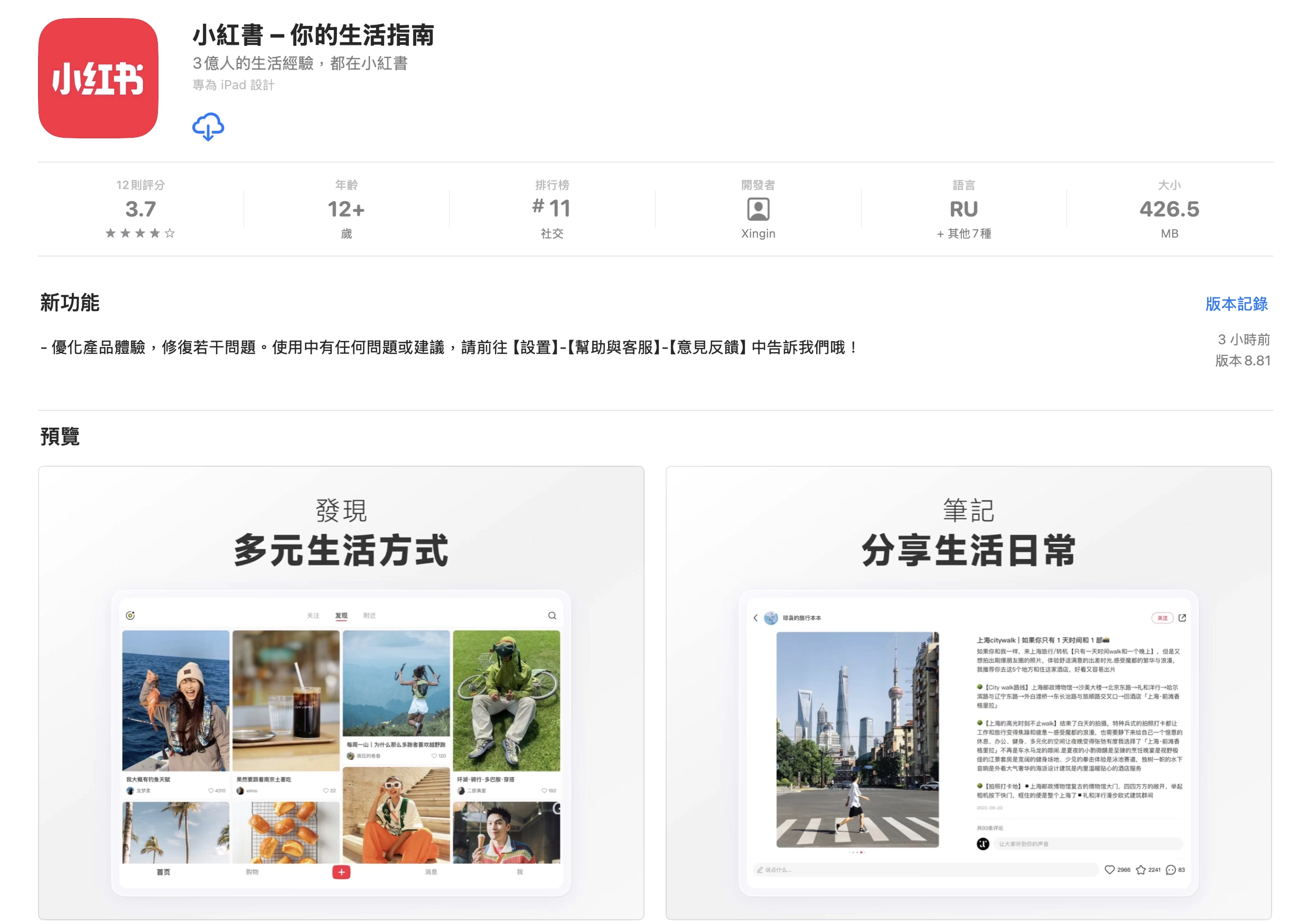Click the share icon in the 筆記 preview
The width and height of the screenshot is (1308, 924).
[1182, 618]
